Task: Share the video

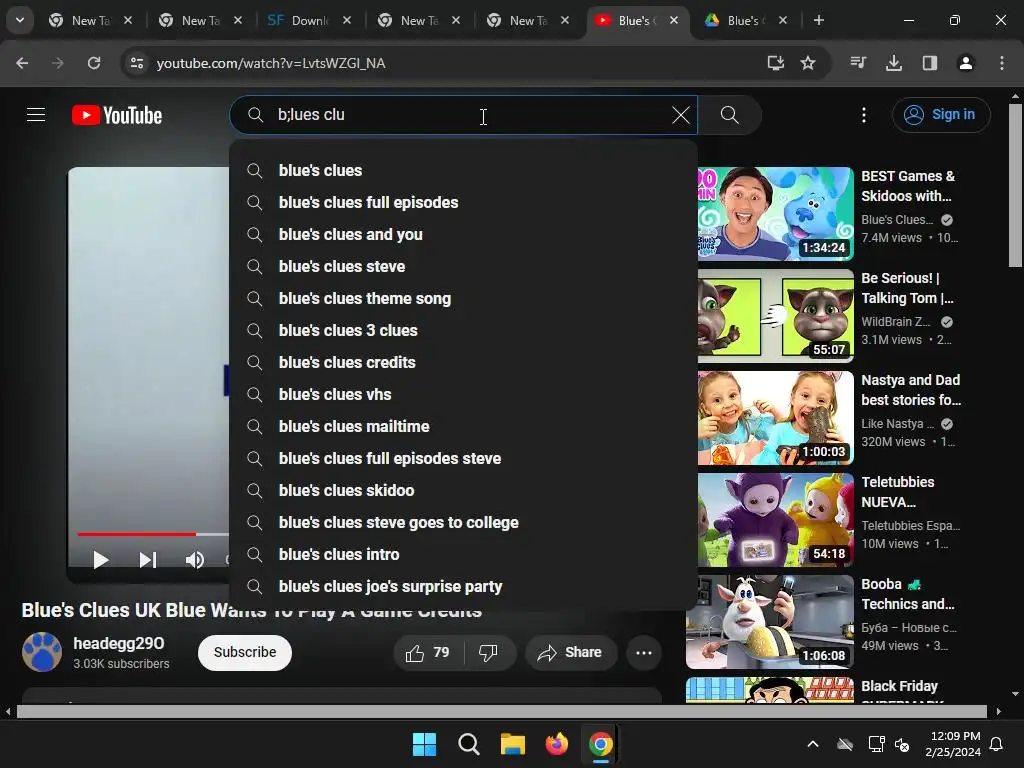Action: [569, 652]
